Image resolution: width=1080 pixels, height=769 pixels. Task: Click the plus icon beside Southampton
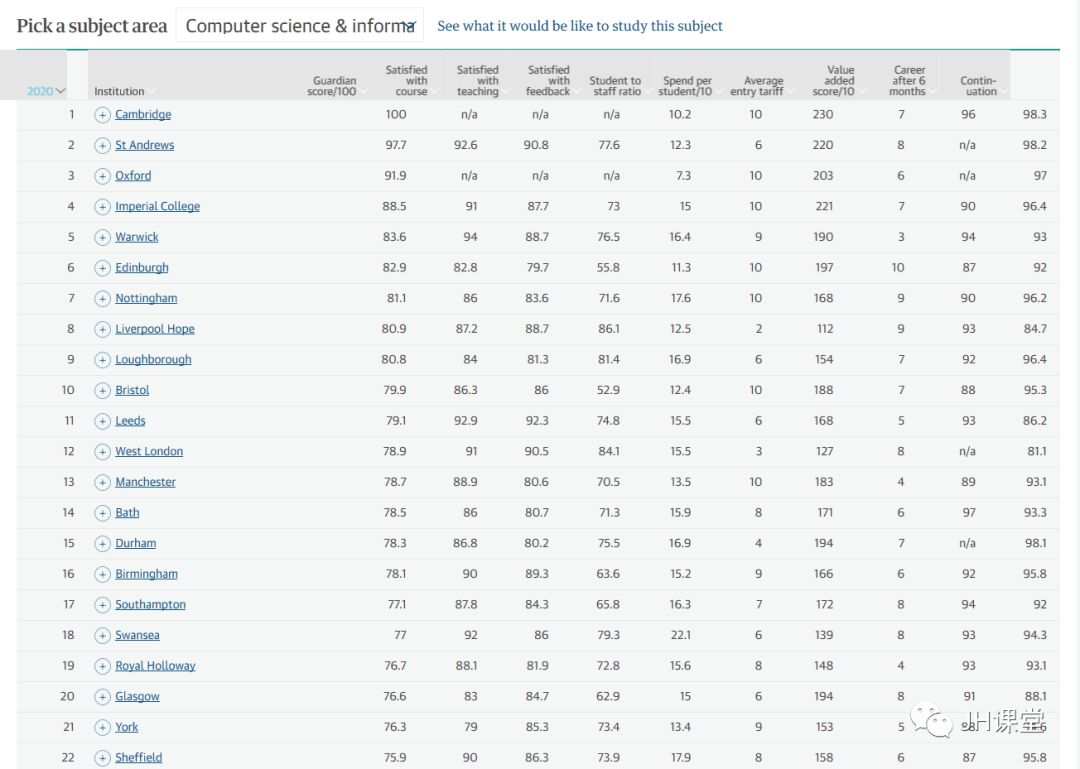click(102, 605)
